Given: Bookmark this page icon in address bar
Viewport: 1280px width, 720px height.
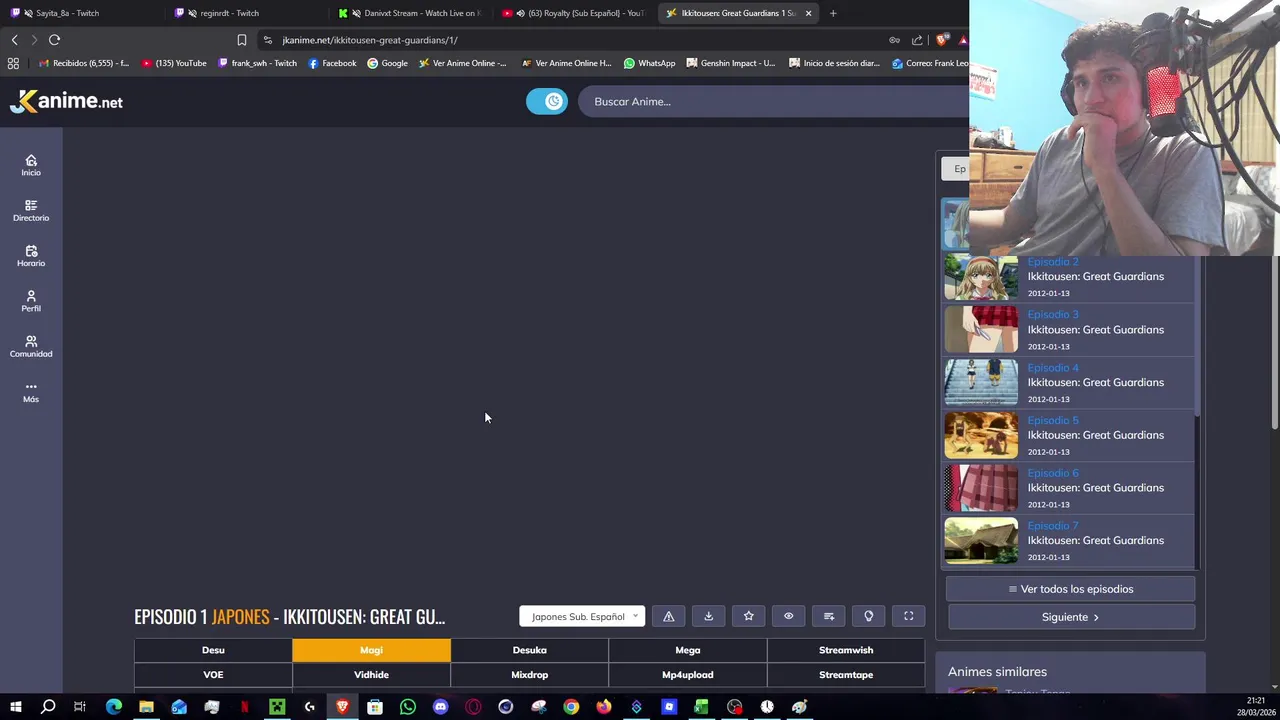Looking at the screenshot, I should (x=241, y=40).
